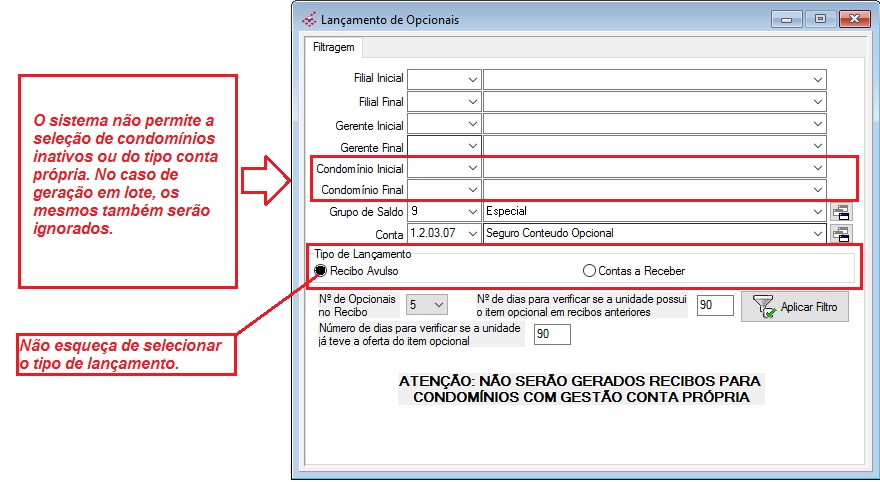
Task: Click the days field for optional item offer
Action: click(552, 334)
